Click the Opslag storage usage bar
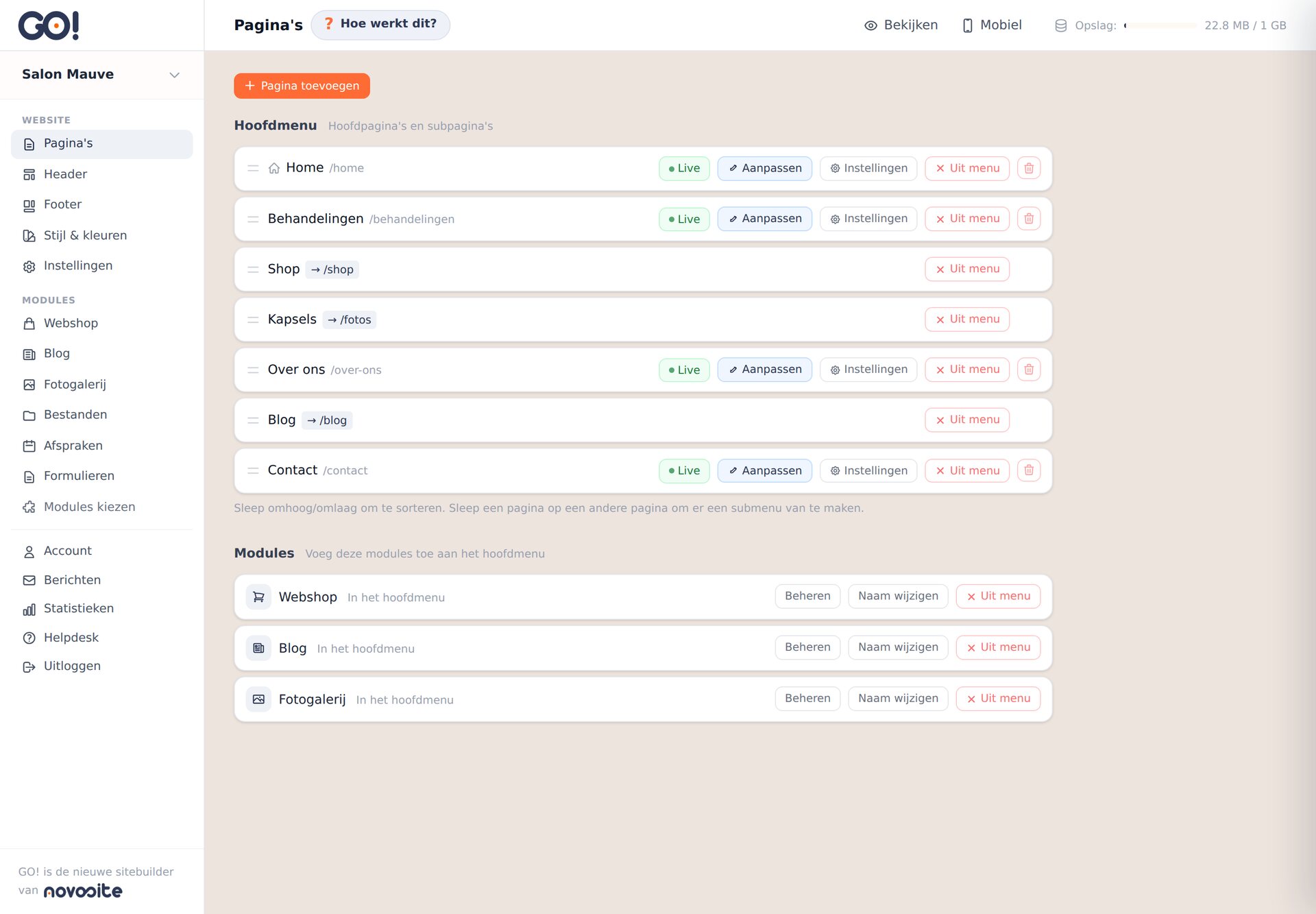This screenshot has width=1316, height=914. 1160,25
